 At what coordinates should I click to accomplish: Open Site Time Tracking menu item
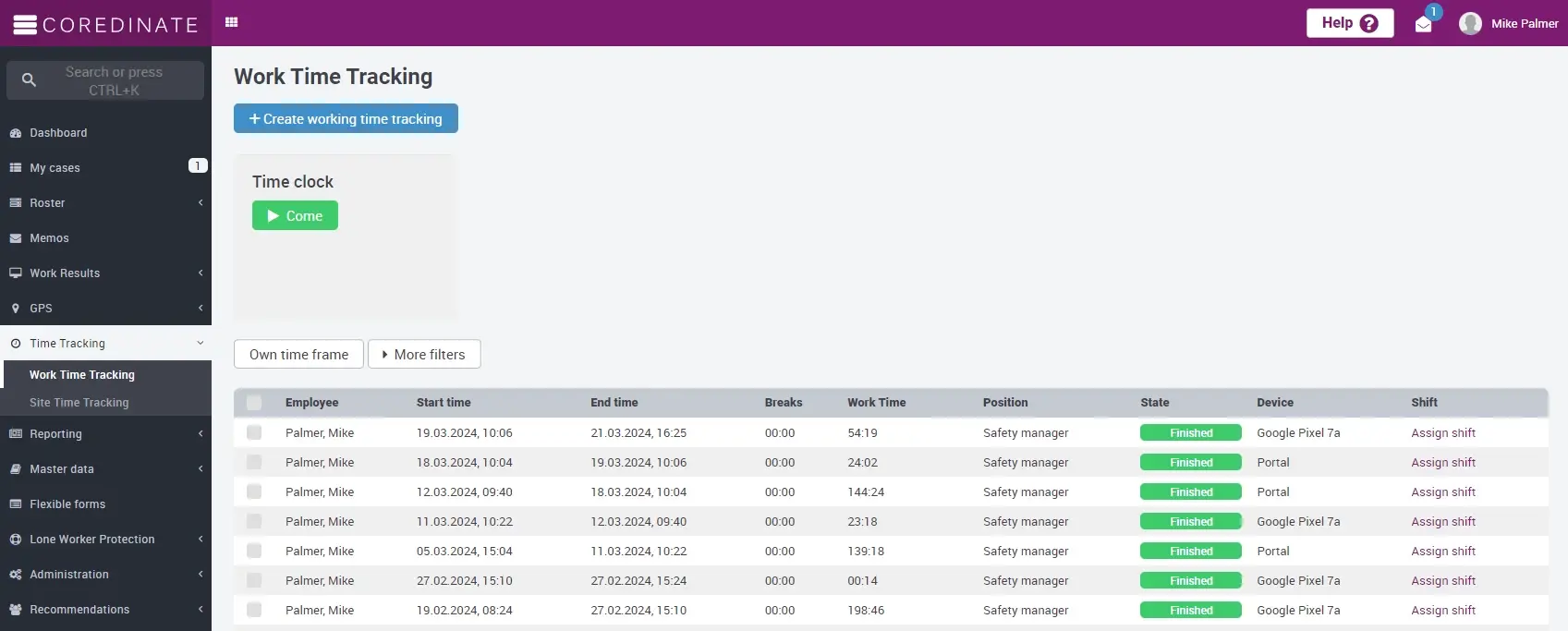click(79, 403)
